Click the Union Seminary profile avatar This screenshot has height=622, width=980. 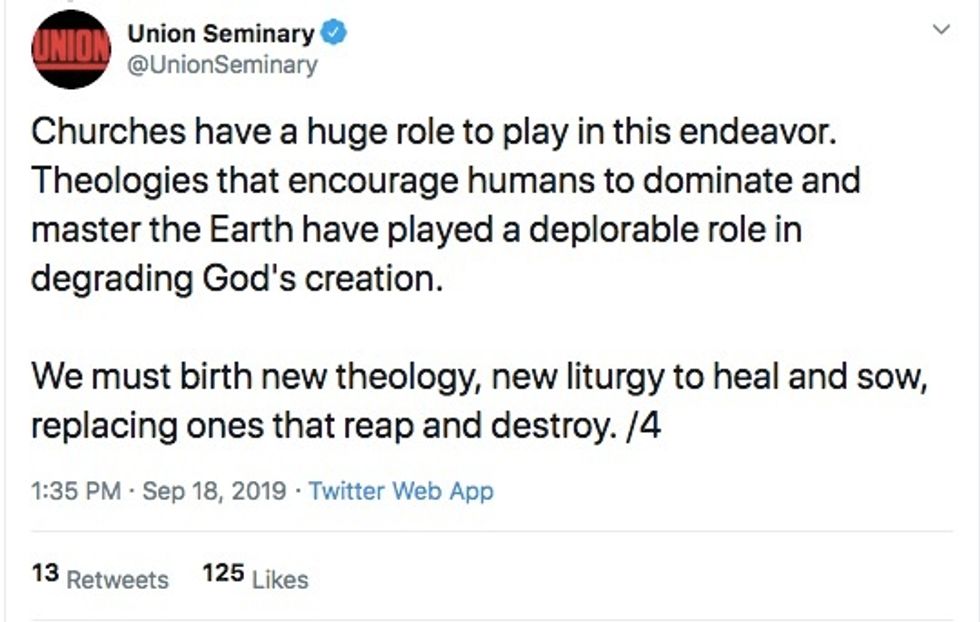(70, 49)
